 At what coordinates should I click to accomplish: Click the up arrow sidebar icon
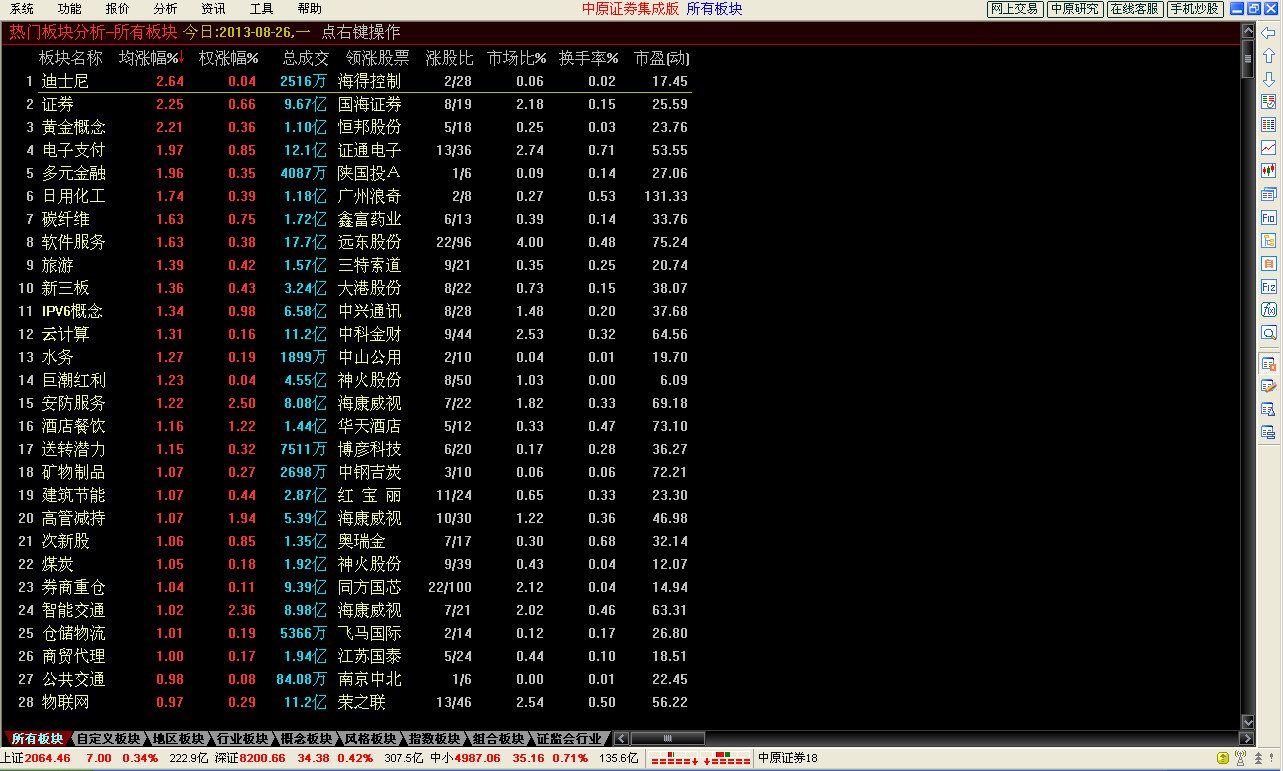tap(1268, 56)
